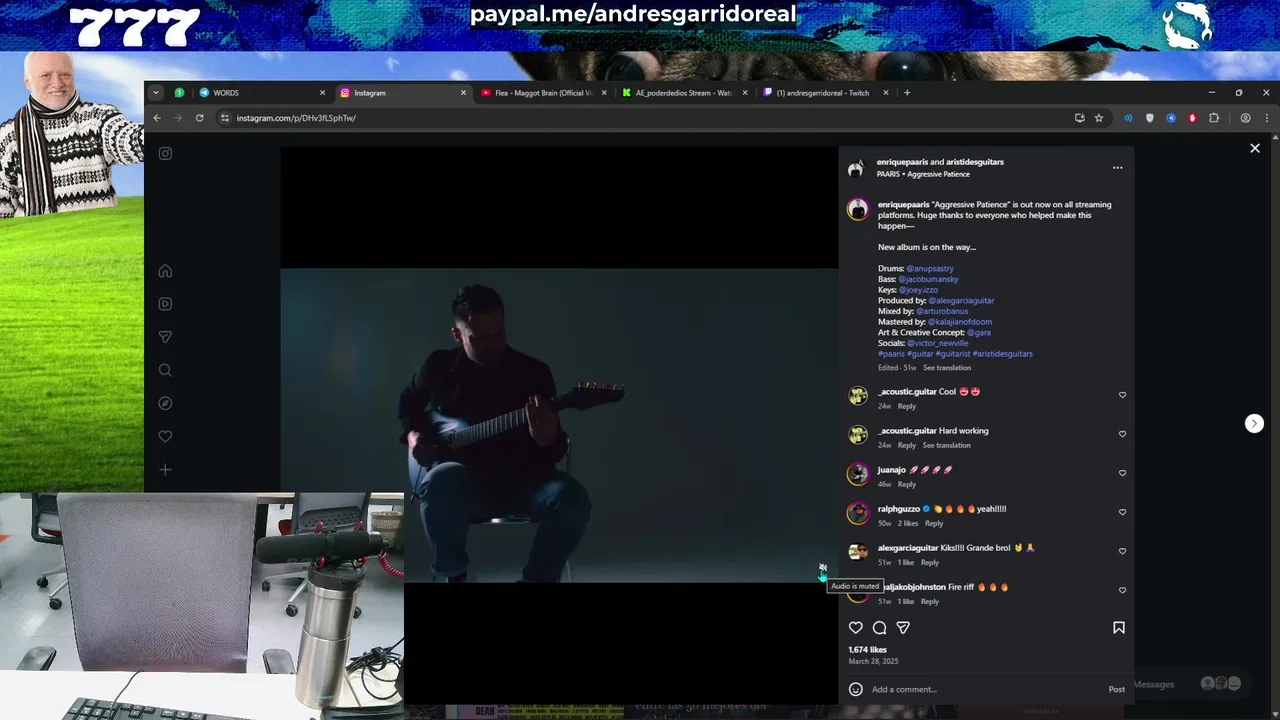
Task: Open juanajo's profile avatar
Action: point(858,474)
